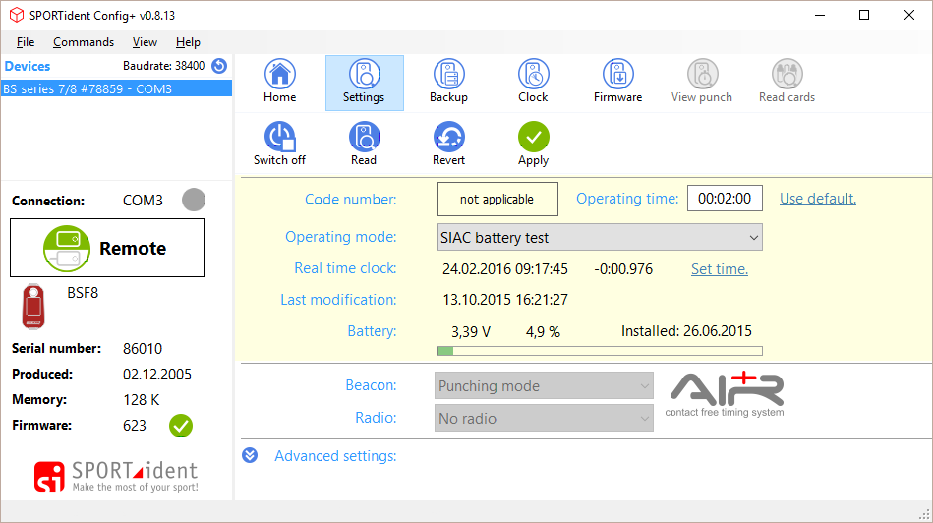Click the View punch icon
The image size is (933, 523).
(x=702, y=82)
